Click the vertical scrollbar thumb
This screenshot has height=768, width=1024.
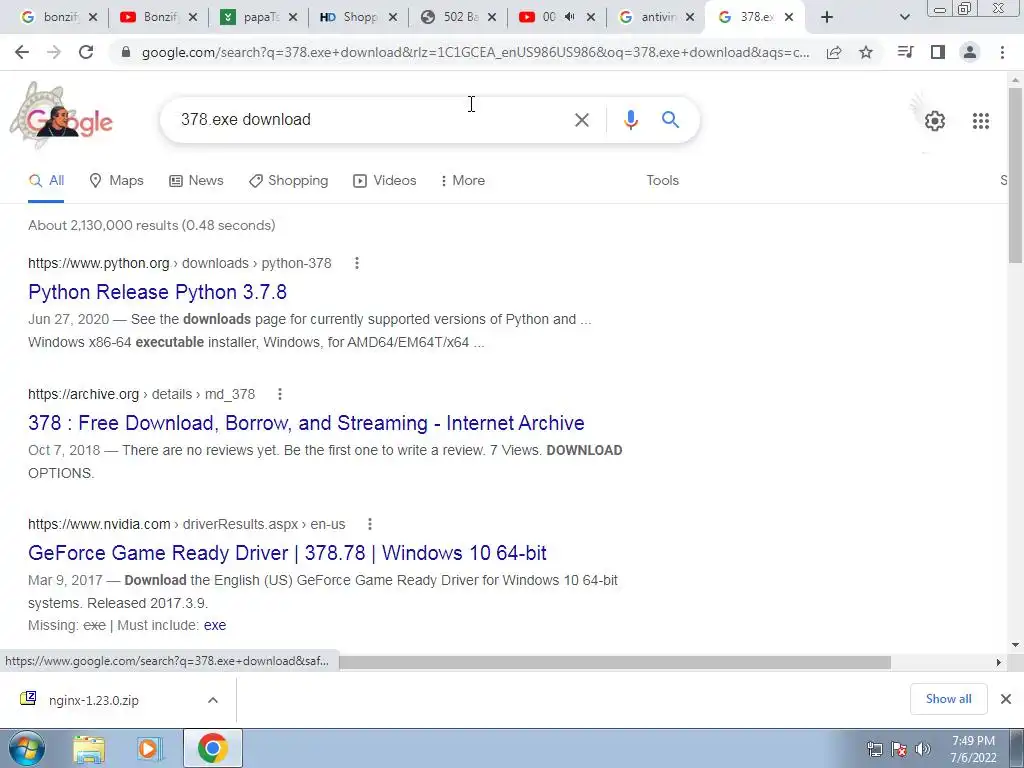1016,175
